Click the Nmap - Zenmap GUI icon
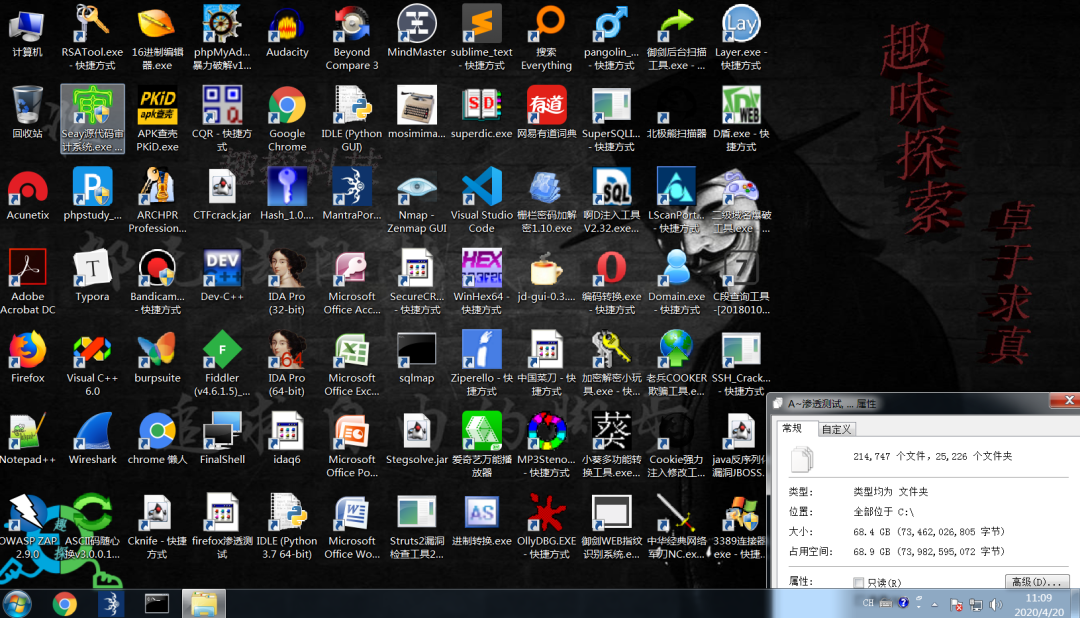The height and width of the screenshot is (618, 1080). [417, 200]
